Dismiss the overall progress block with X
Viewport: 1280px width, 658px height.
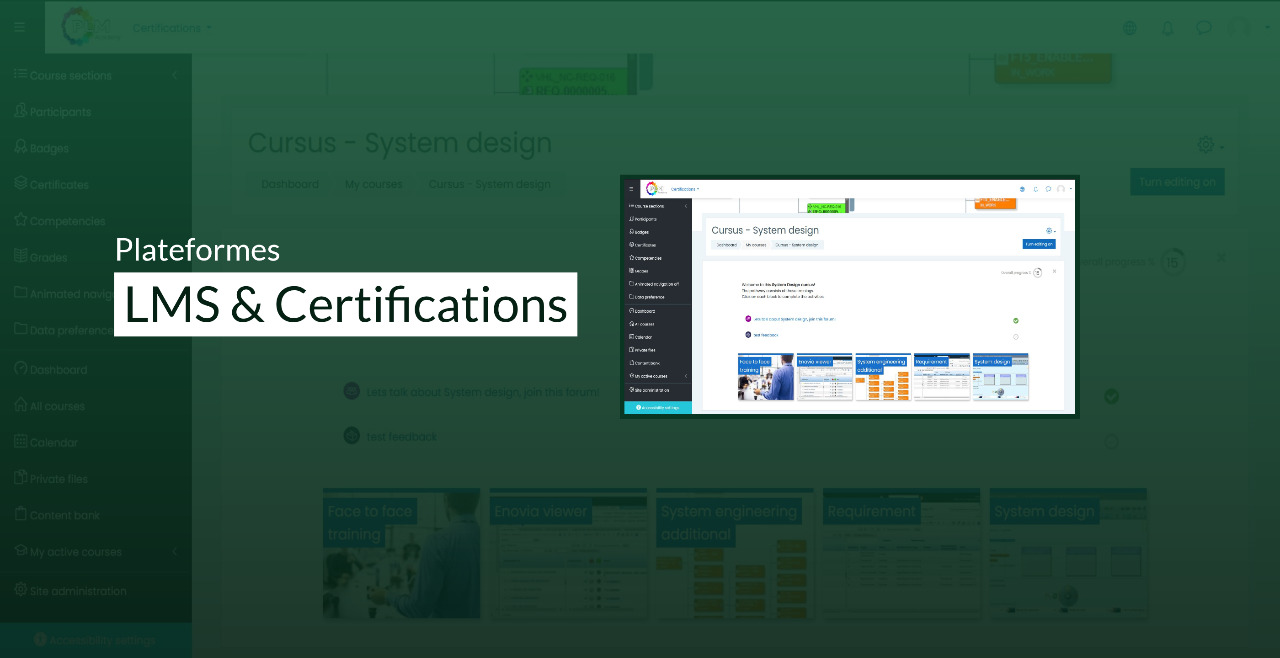pyautogui.click(x=1221, y=257)
